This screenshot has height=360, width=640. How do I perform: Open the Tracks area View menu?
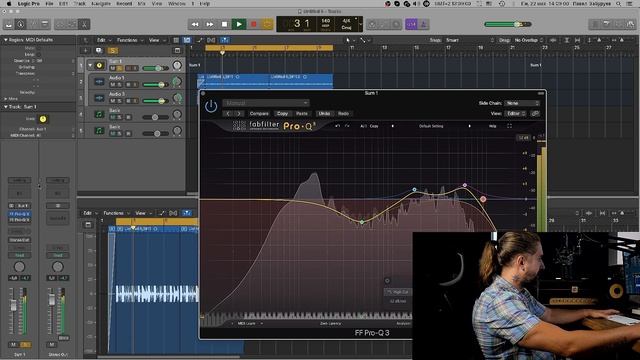coord(156,40)
